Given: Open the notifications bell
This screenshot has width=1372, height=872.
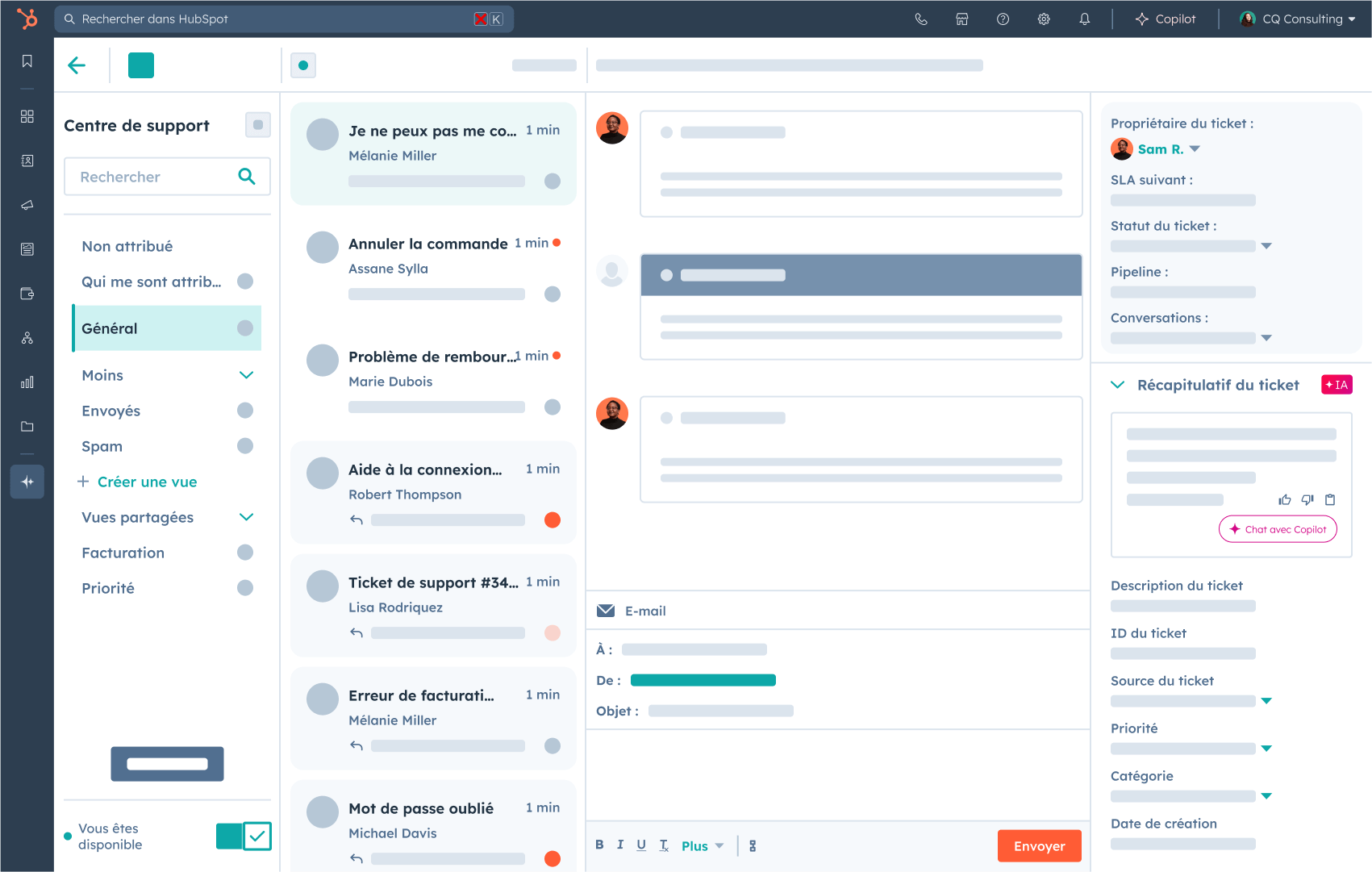Looking at the screenshot, I should 1085,19.
